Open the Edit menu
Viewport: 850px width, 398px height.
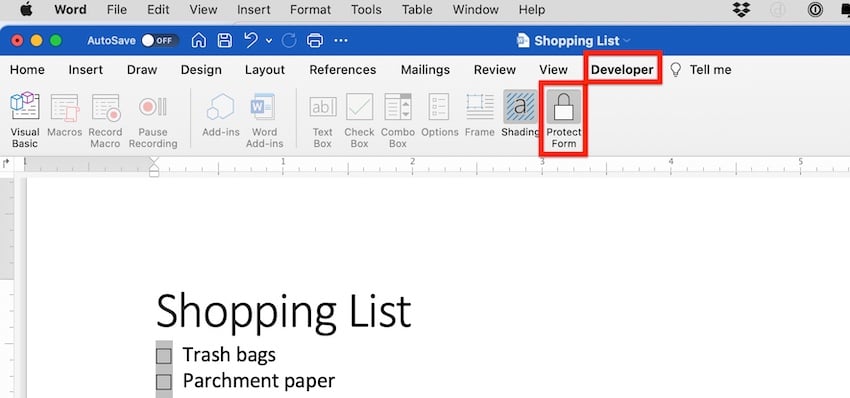[158, 10]
